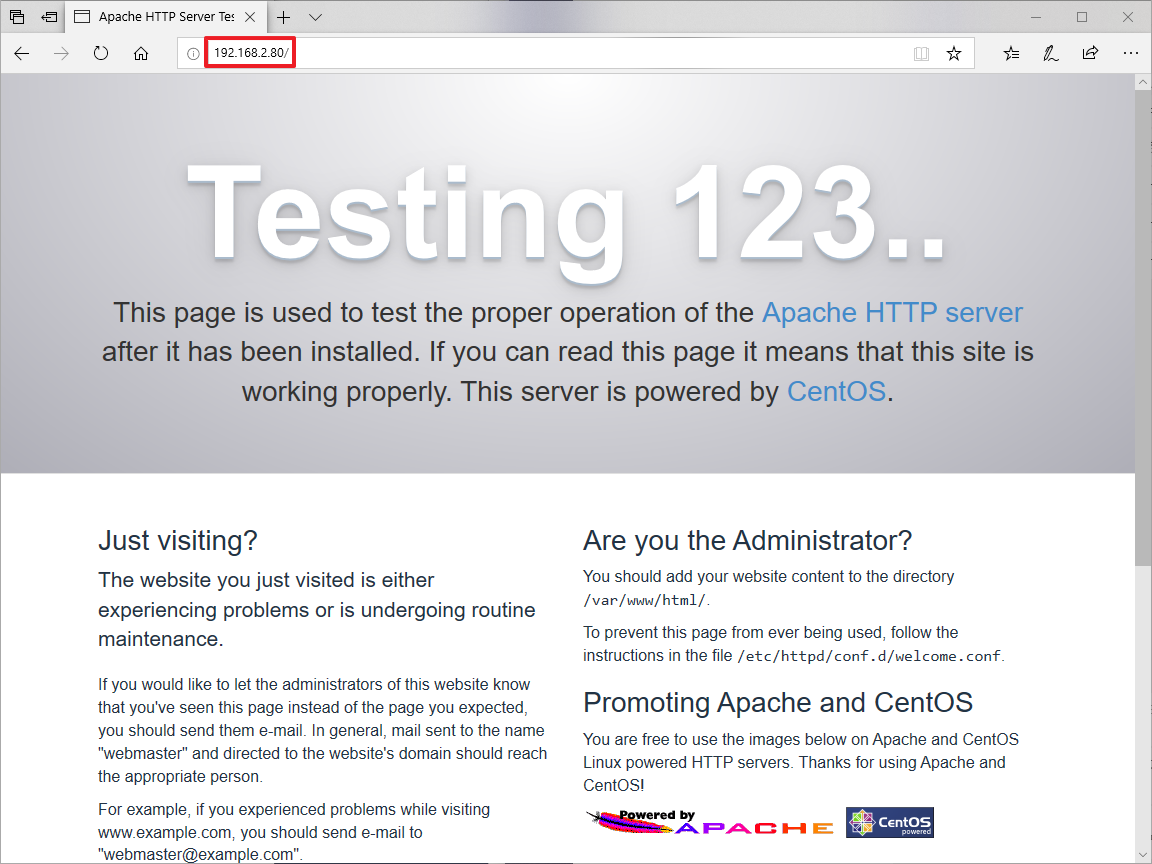Open a new tab
Screen dimensions: 1152x864
(x=284, y=17)
